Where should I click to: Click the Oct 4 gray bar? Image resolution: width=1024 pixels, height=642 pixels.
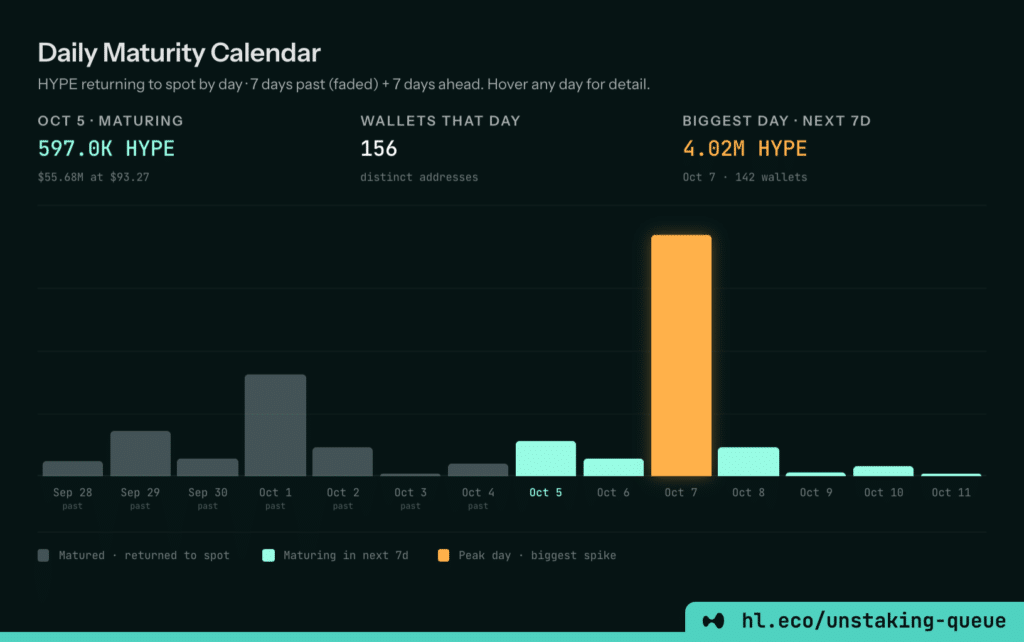tap(478, 470)
